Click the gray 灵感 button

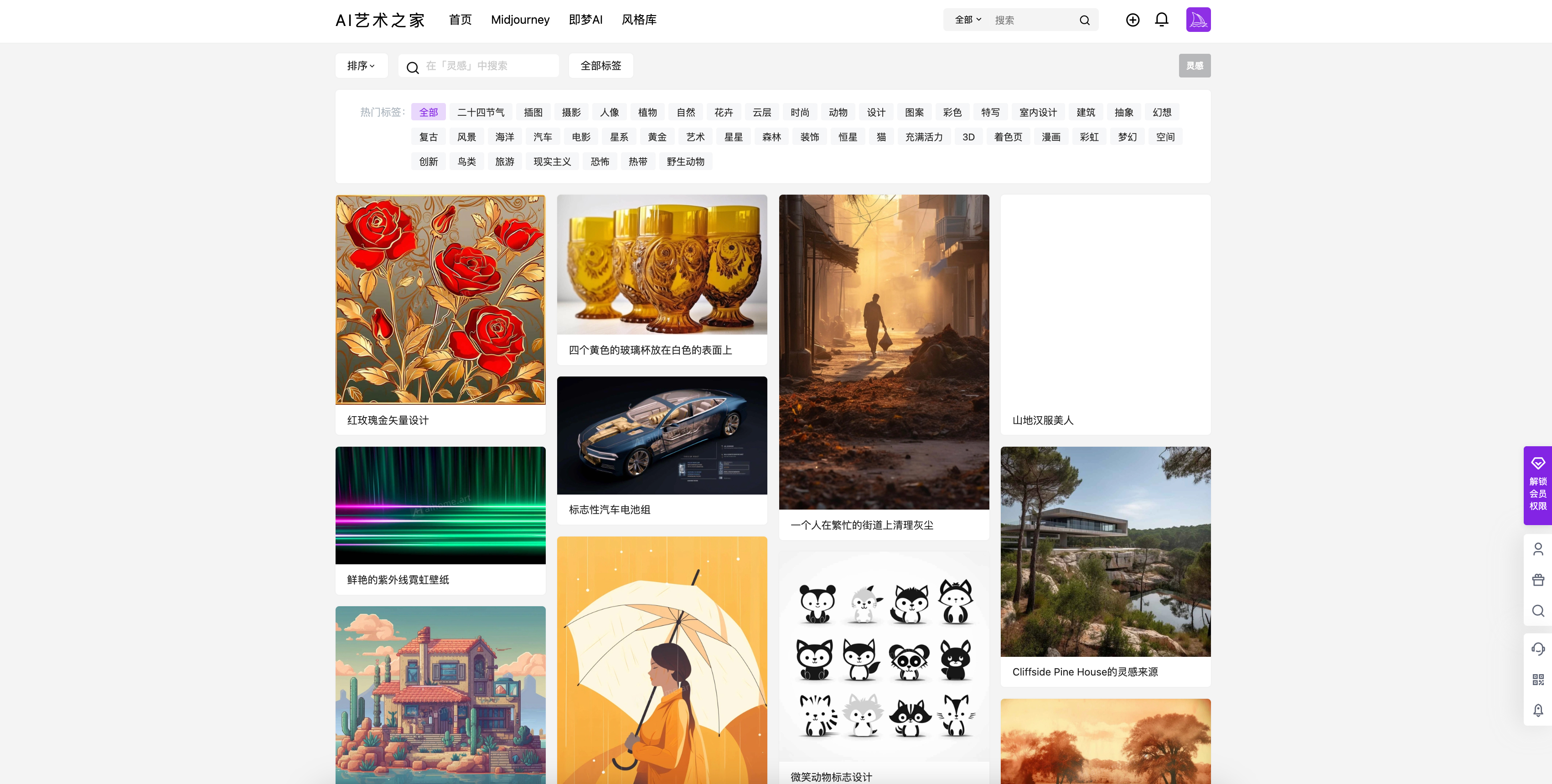pyautogui.click(x=1194, y=66)
